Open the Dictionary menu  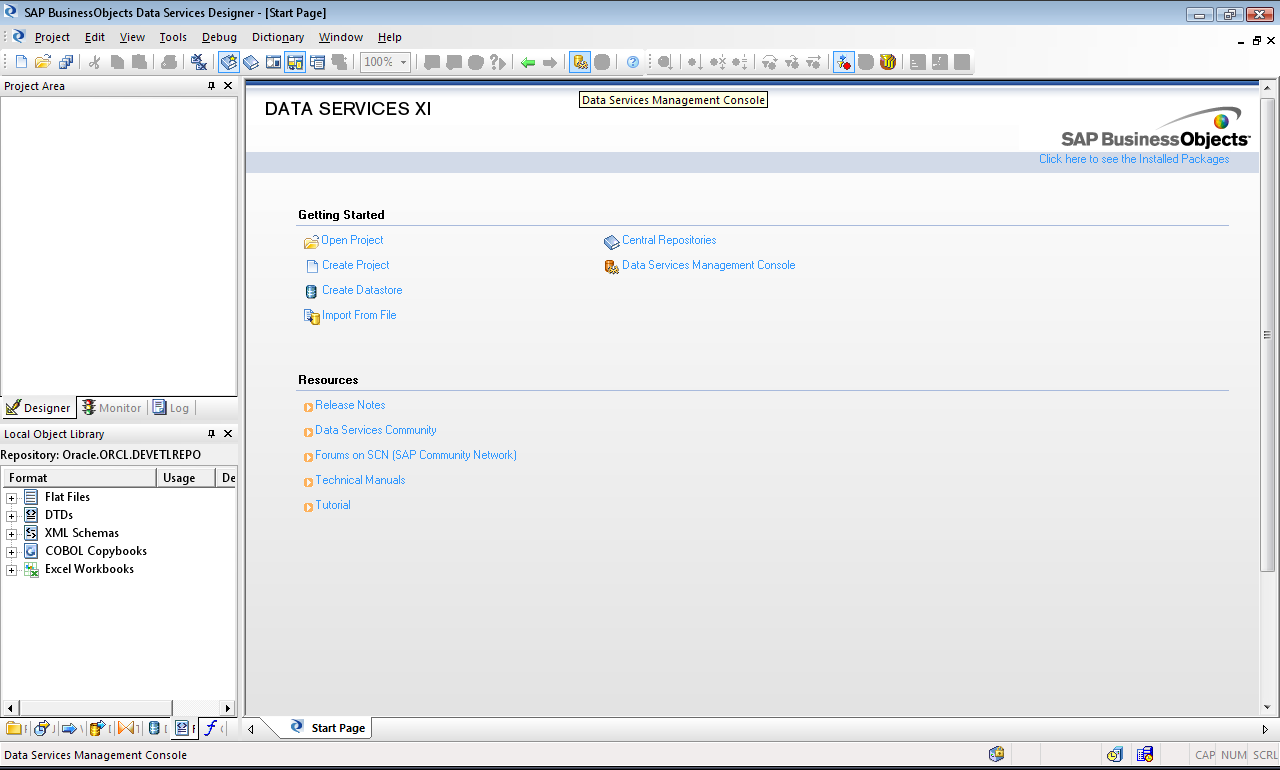[278, 37]
